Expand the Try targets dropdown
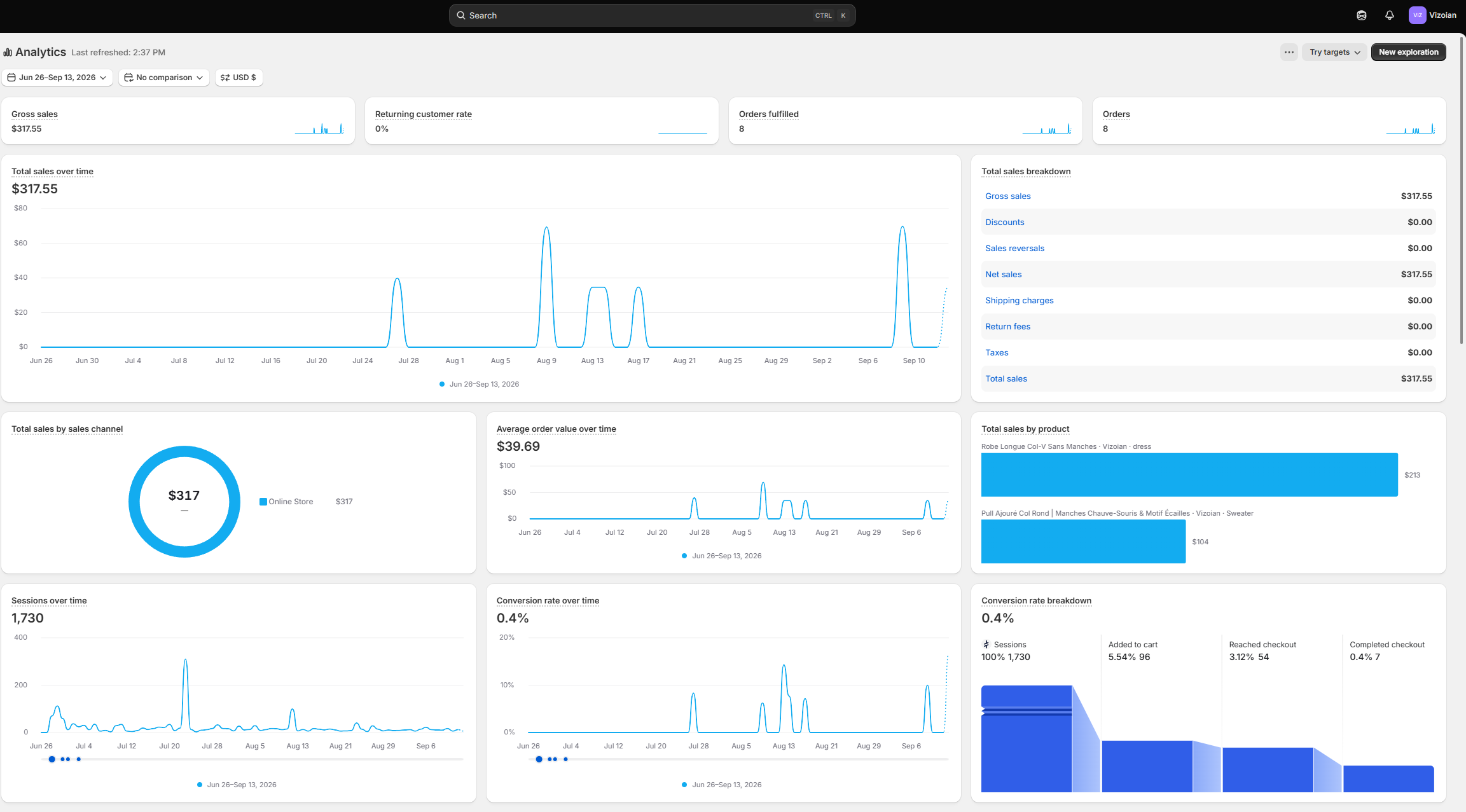This screenshot has width=1466, height=812. [1335, 52]
